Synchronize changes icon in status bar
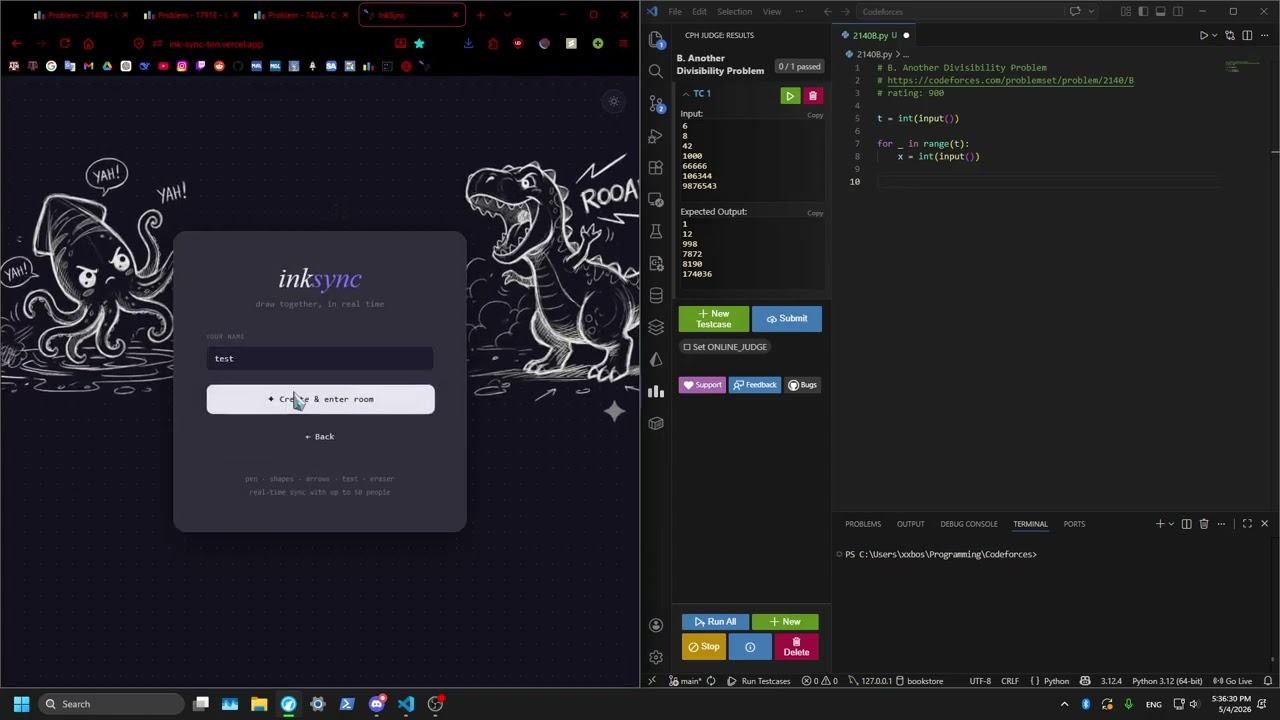 pyautogui.click(x=711, y=681)
